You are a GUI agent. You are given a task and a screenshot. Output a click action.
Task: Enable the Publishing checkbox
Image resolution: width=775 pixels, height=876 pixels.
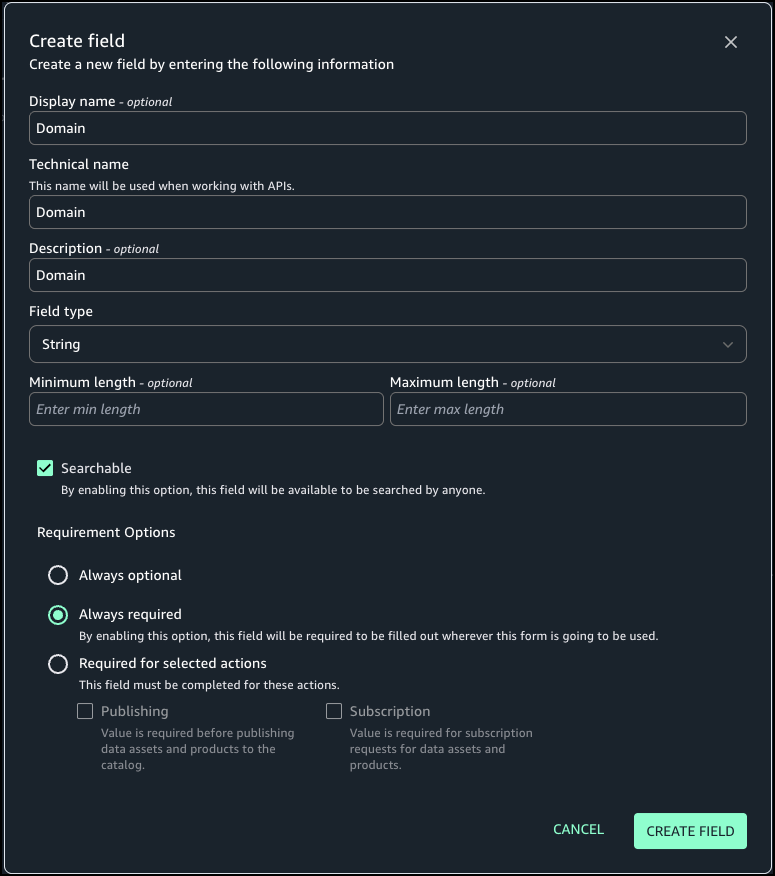click(x=85, y=712)
